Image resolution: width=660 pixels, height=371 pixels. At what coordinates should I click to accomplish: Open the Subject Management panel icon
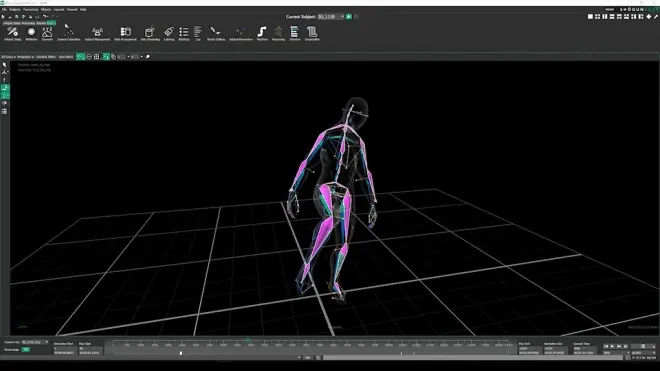97,33
